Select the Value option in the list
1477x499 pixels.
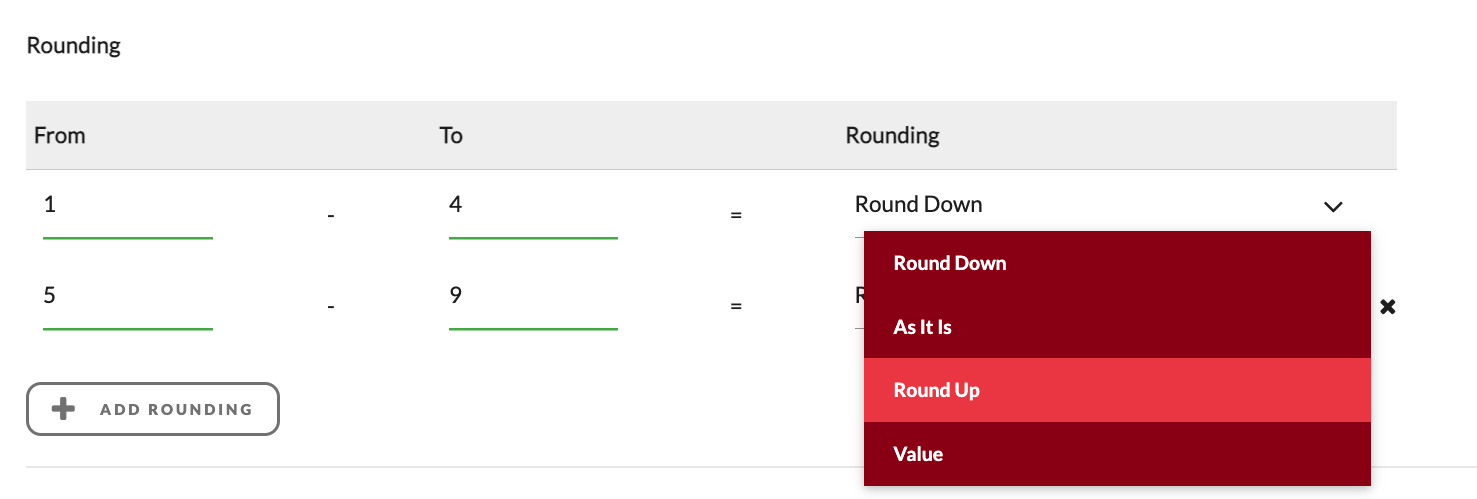(1117, 454)
